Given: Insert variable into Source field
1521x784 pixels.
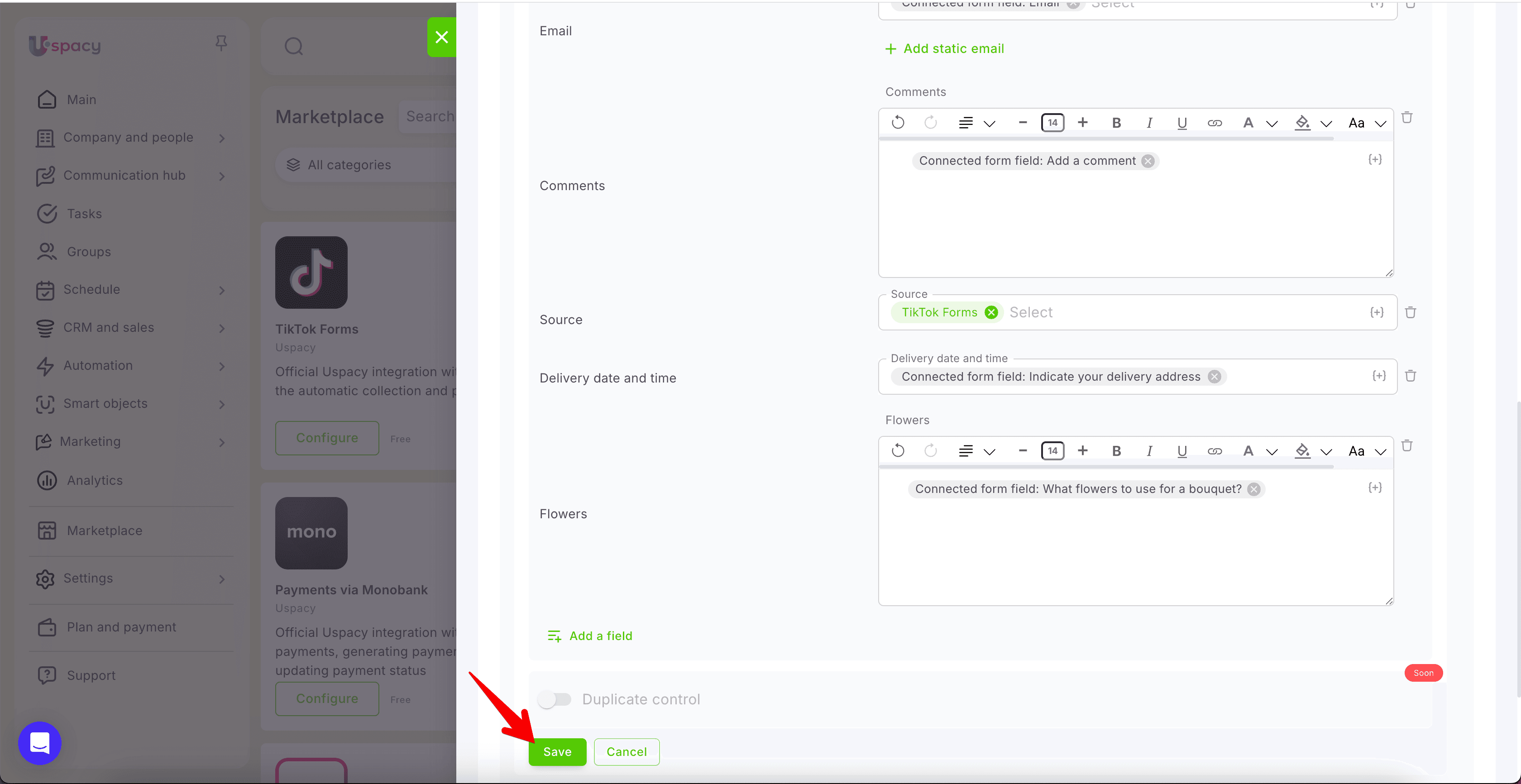Looking at the screenshot, I should (x=1376, y=312).
